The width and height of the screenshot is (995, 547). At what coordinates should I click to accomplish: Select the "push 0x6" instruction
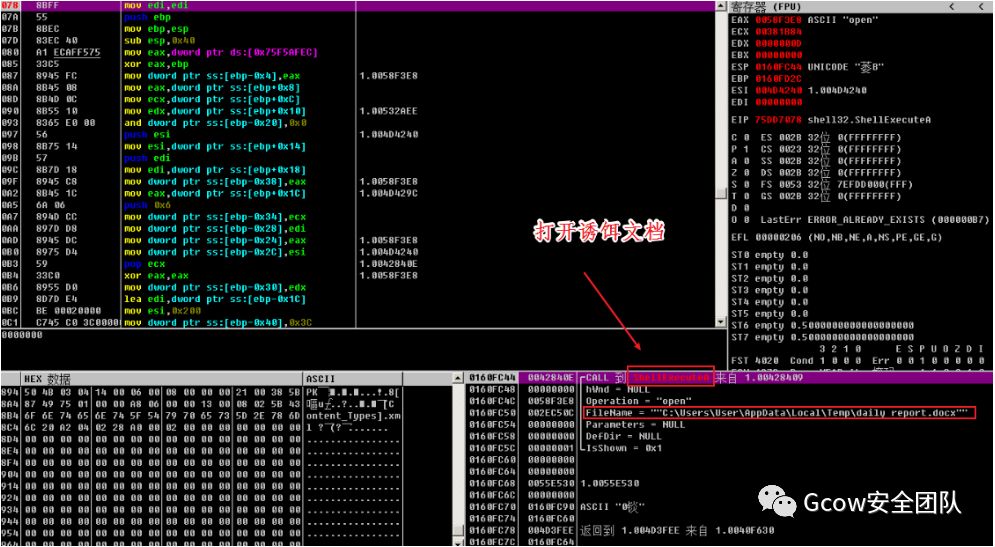pyautogui.click(x=147, y=205)
